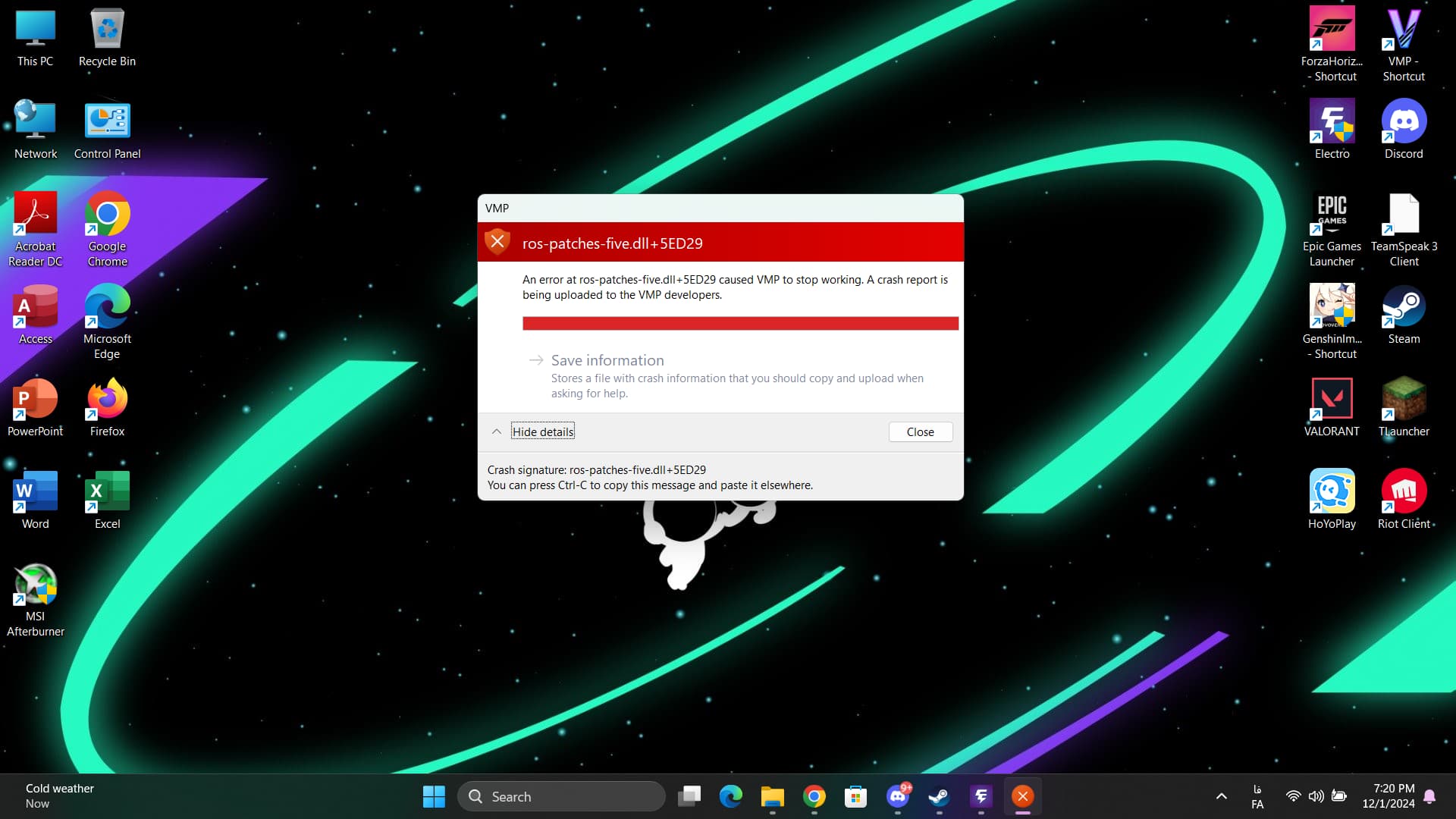Switch the FA input language indicator
The image size is (1456, 819).
pos(1257,796)
